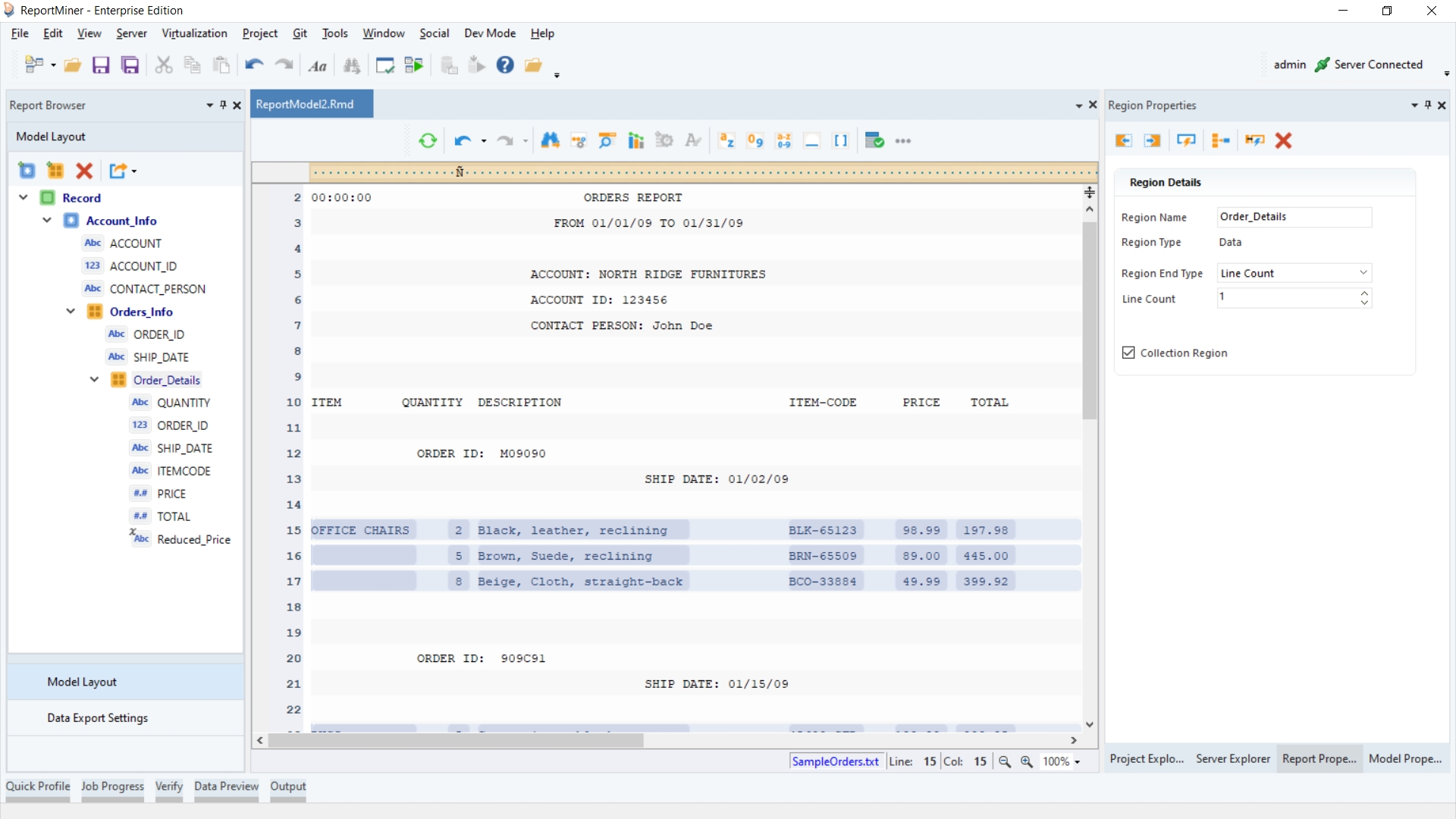Click the Save icon in the main toolbar
Image resolution: width=1456 pixels, height=819 pixels.
click(101, 66)
